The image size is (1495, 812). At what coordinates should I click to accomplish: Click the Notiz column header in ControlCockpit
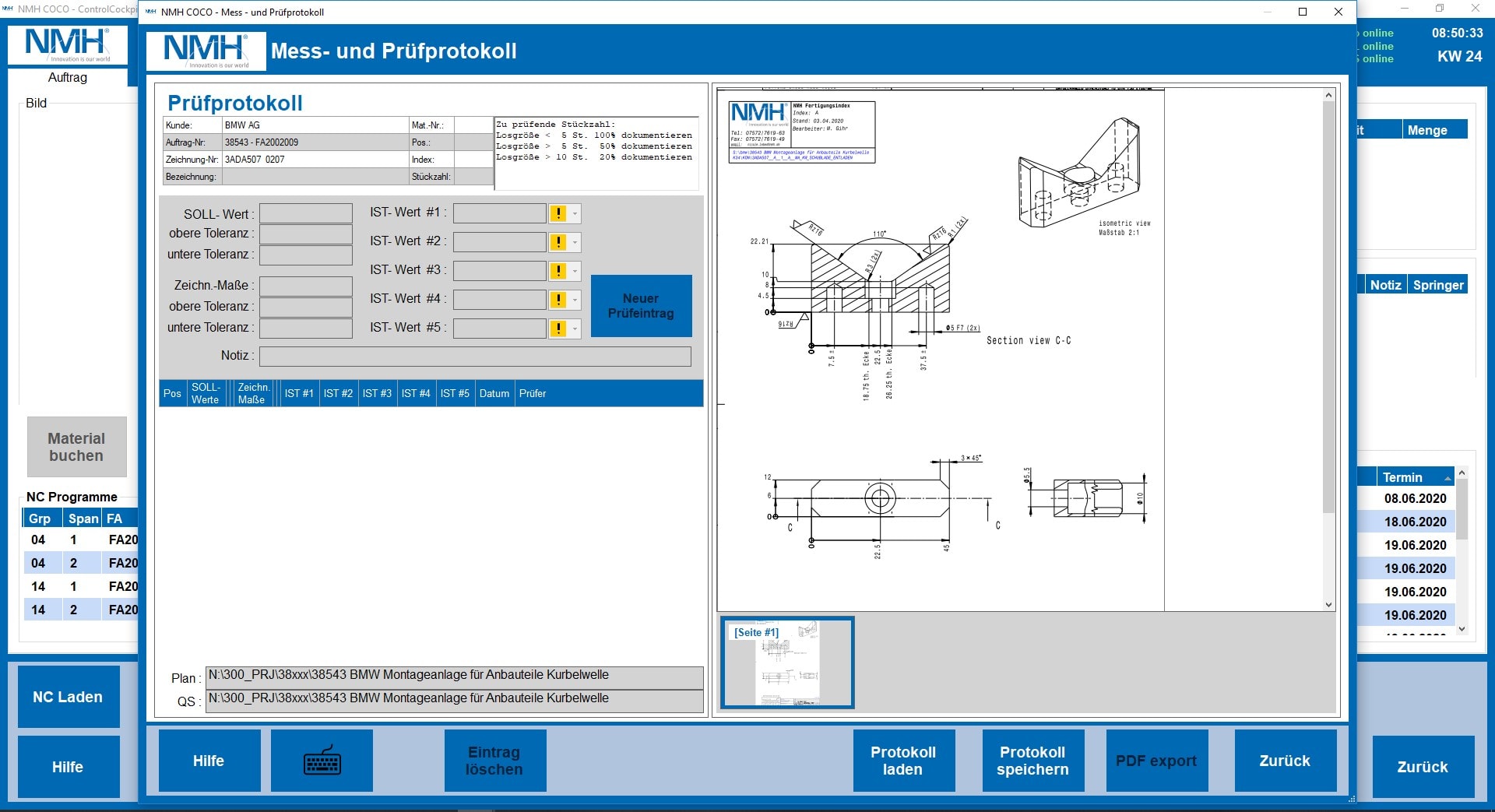1386,285
